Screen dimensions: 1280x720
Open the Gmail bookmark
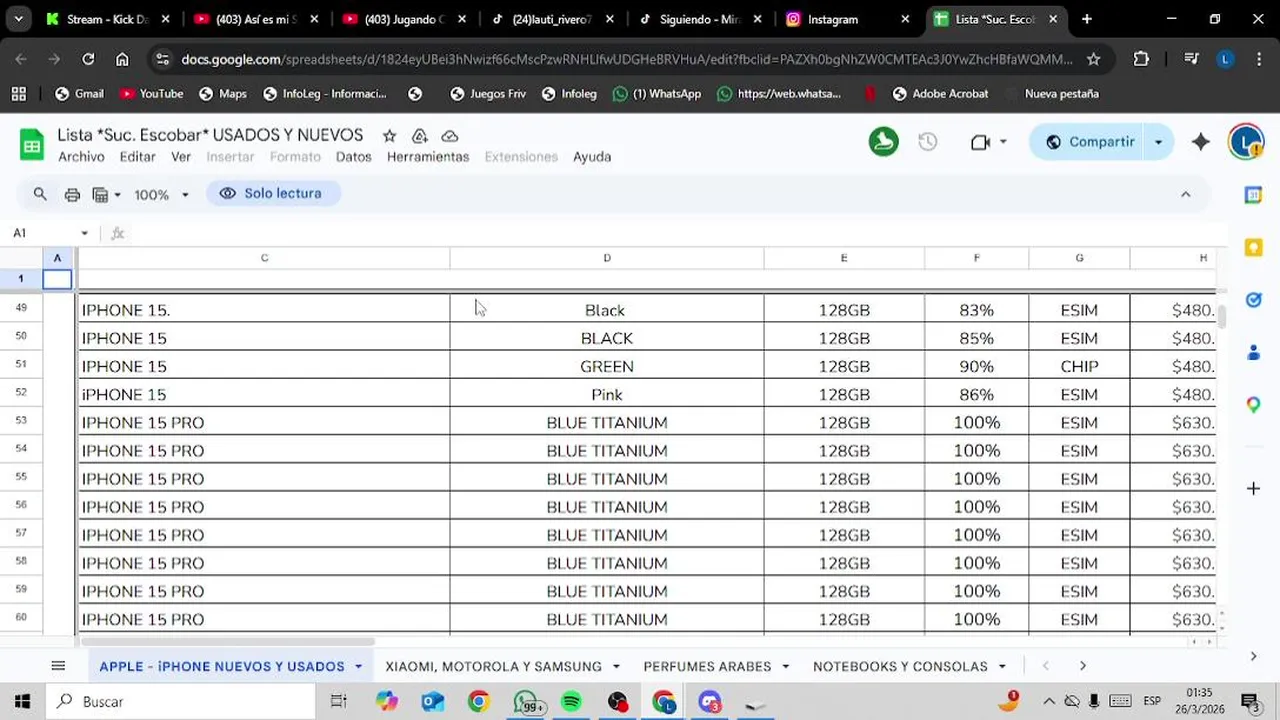[x=79, y=94]
